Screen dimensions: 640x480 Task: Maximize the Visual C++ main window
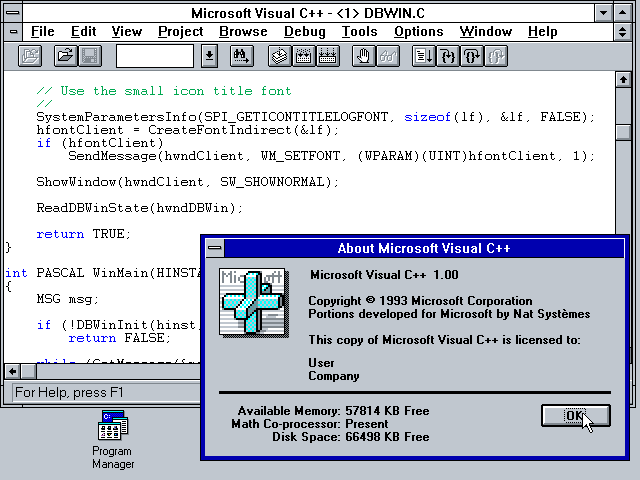622,13
